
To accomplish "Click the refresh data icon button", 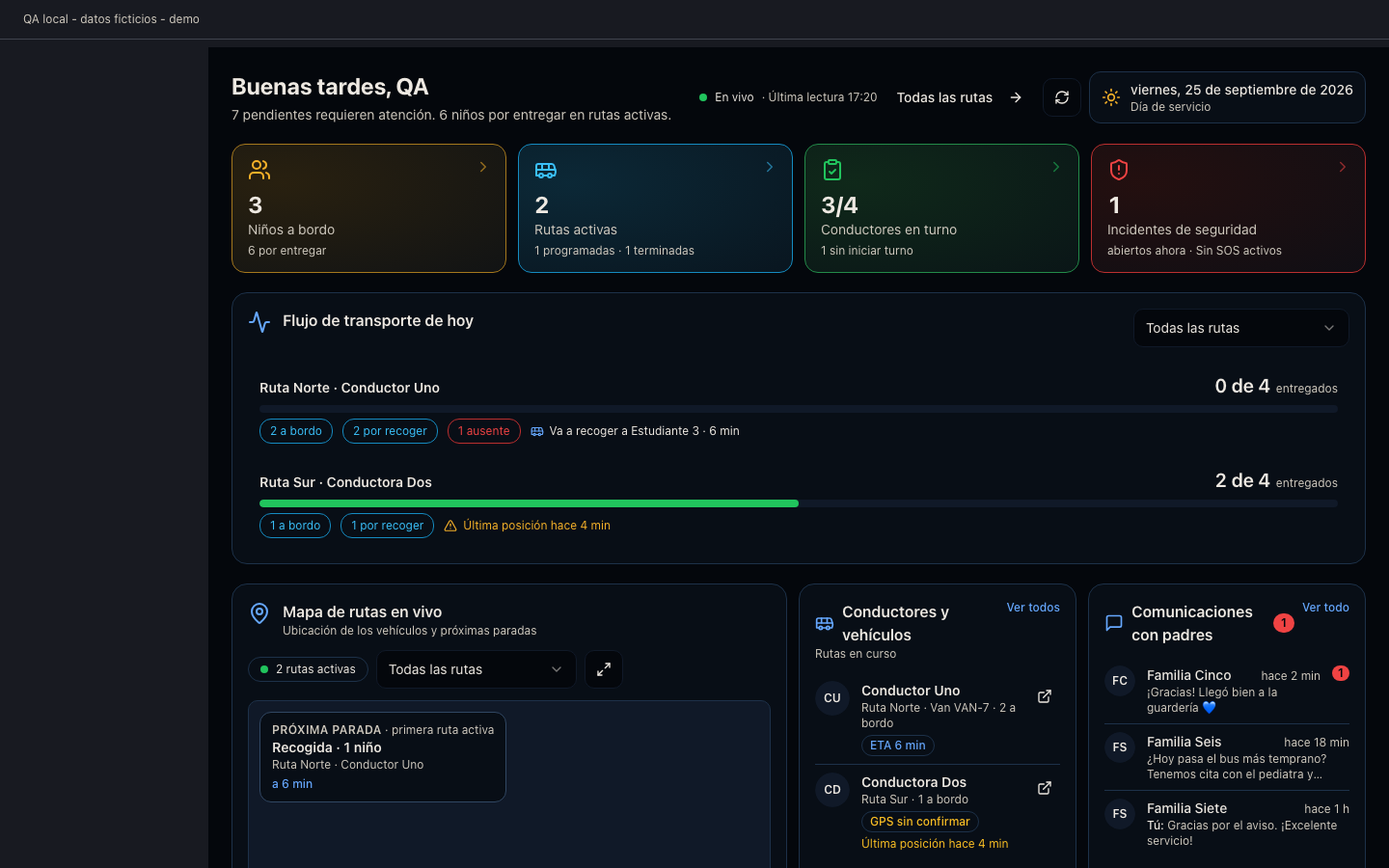I will pyautogui.click(x=1062, y=97).
